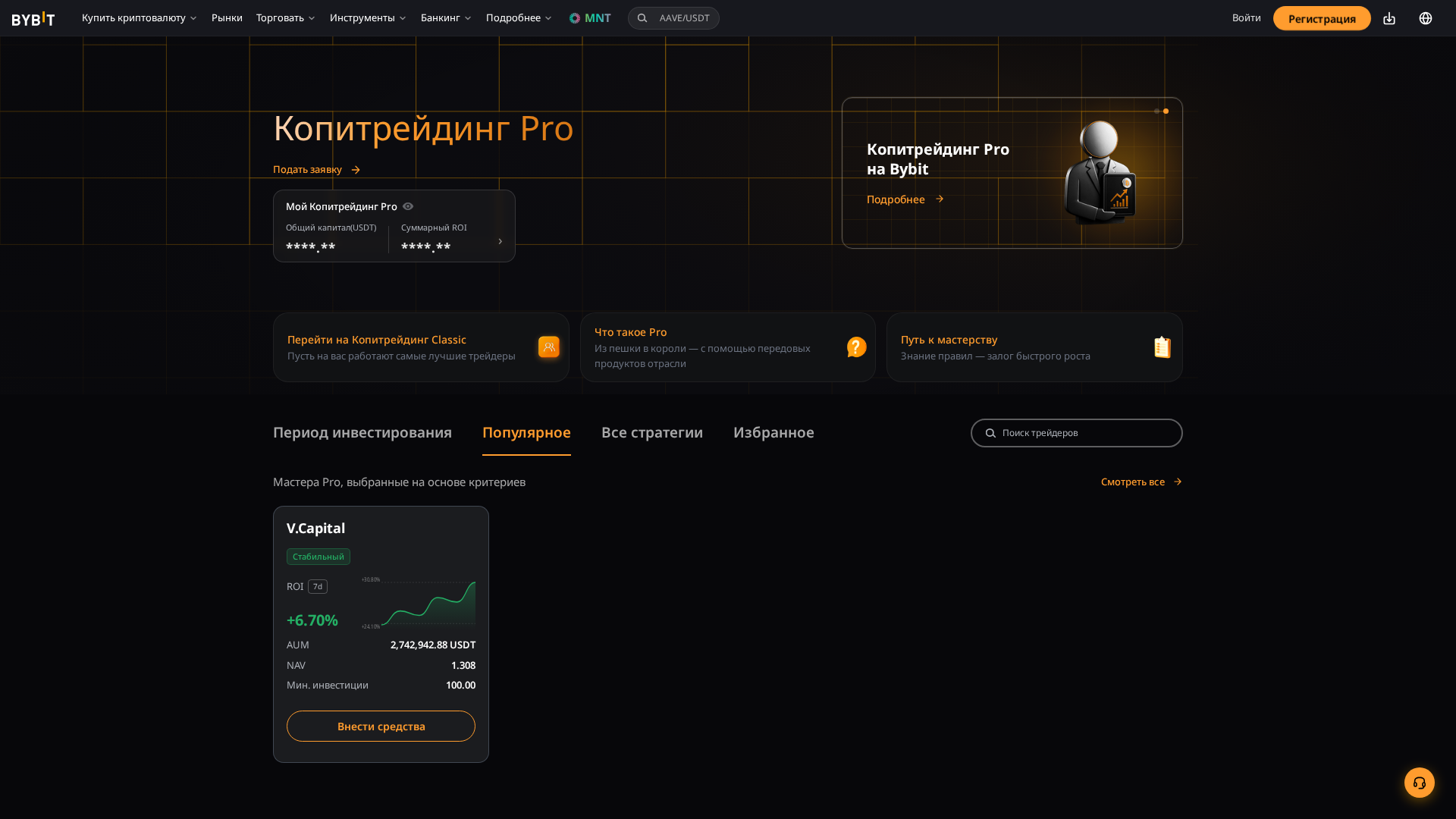
Task: Expand Банкинг dropdown menu
Action: point(447,18)
